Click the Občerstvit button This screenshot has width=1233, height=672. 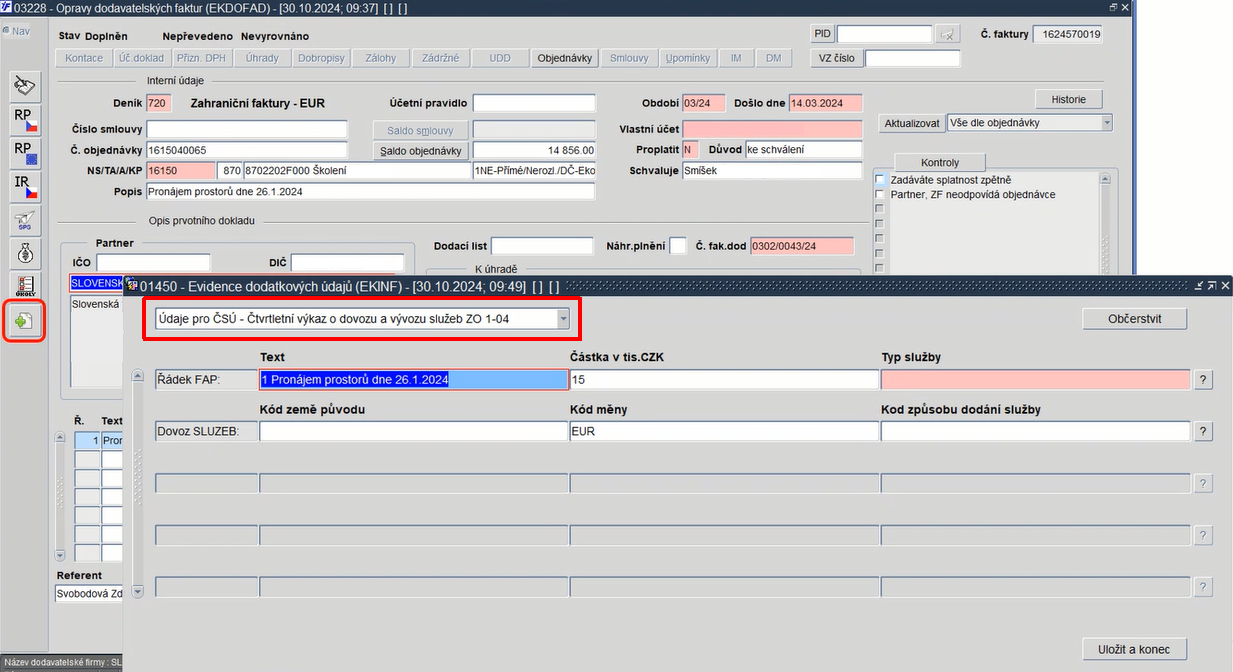[x=1135, y=319]
